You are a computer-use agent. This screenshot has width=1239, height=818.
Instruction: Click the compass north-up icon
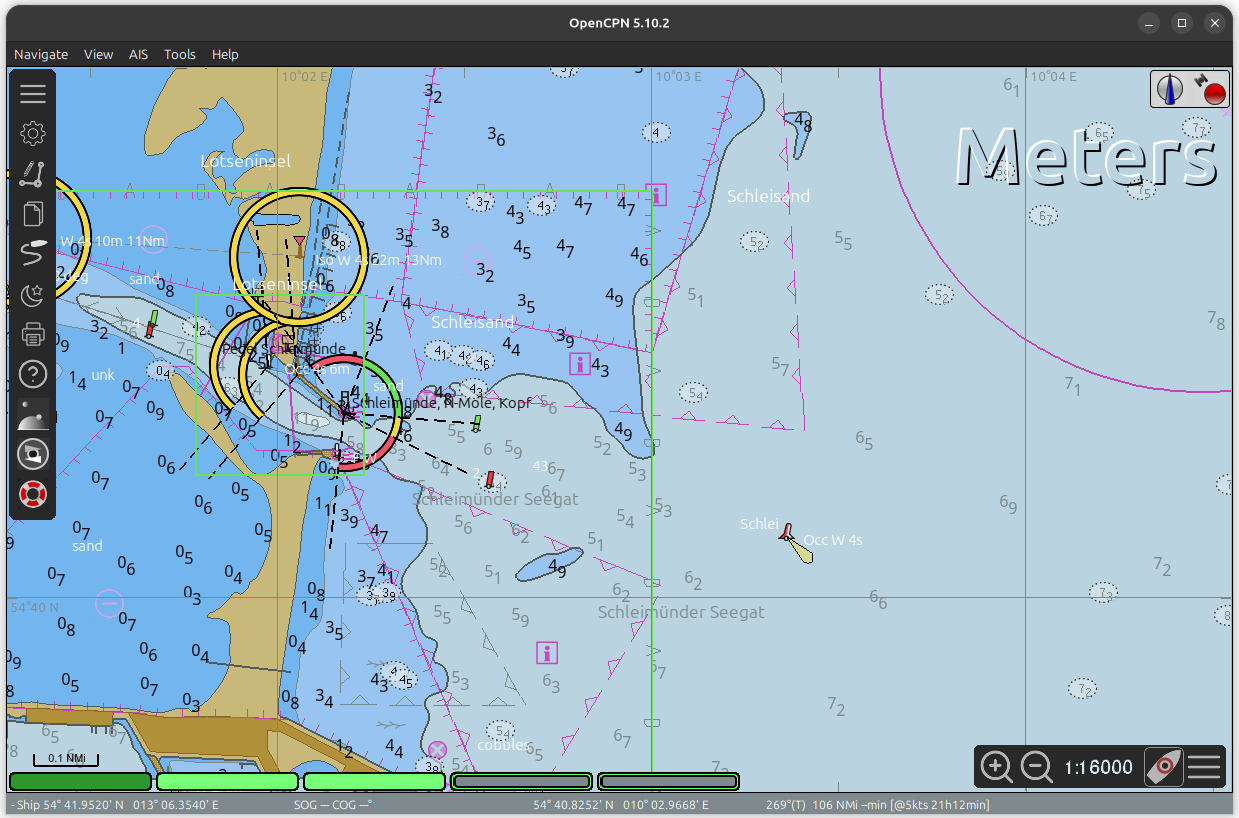[x=1169, y=90]
